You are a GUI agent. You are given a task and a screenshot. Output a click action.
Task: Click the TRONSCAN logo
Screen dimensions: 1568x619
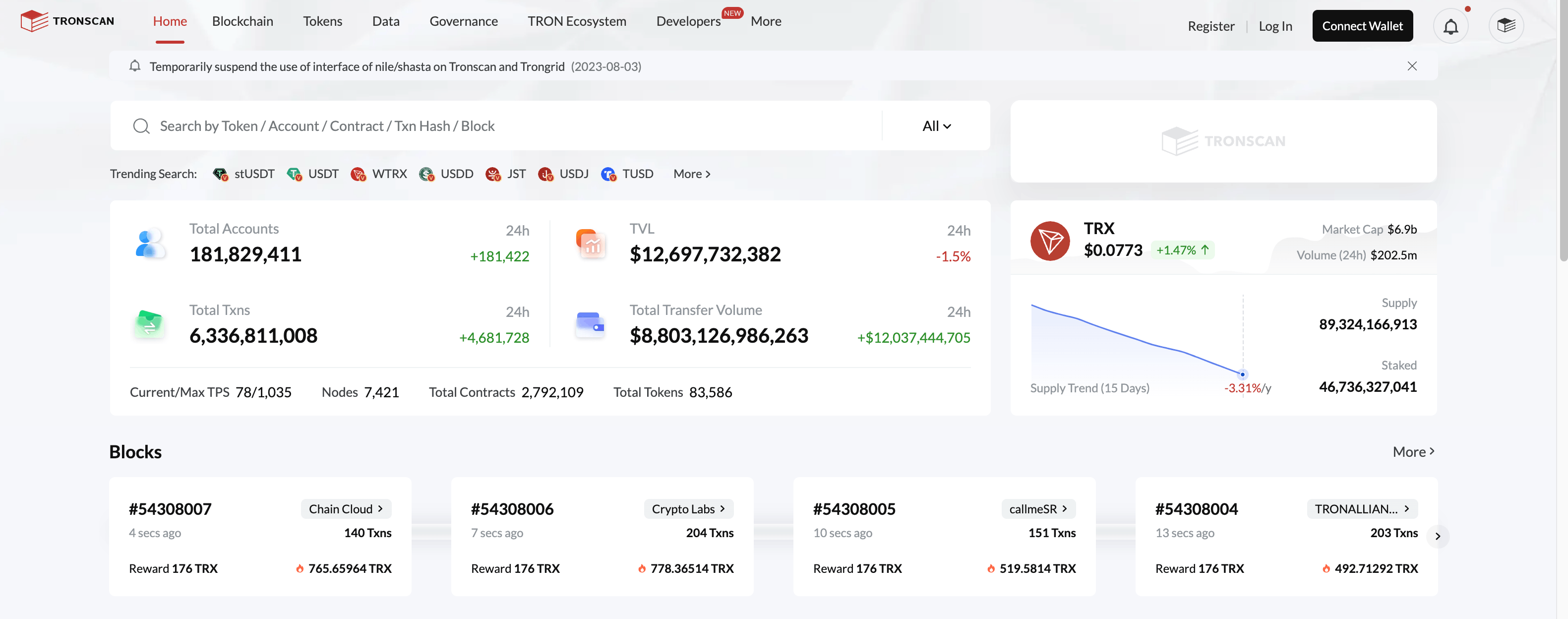[67, 21]
